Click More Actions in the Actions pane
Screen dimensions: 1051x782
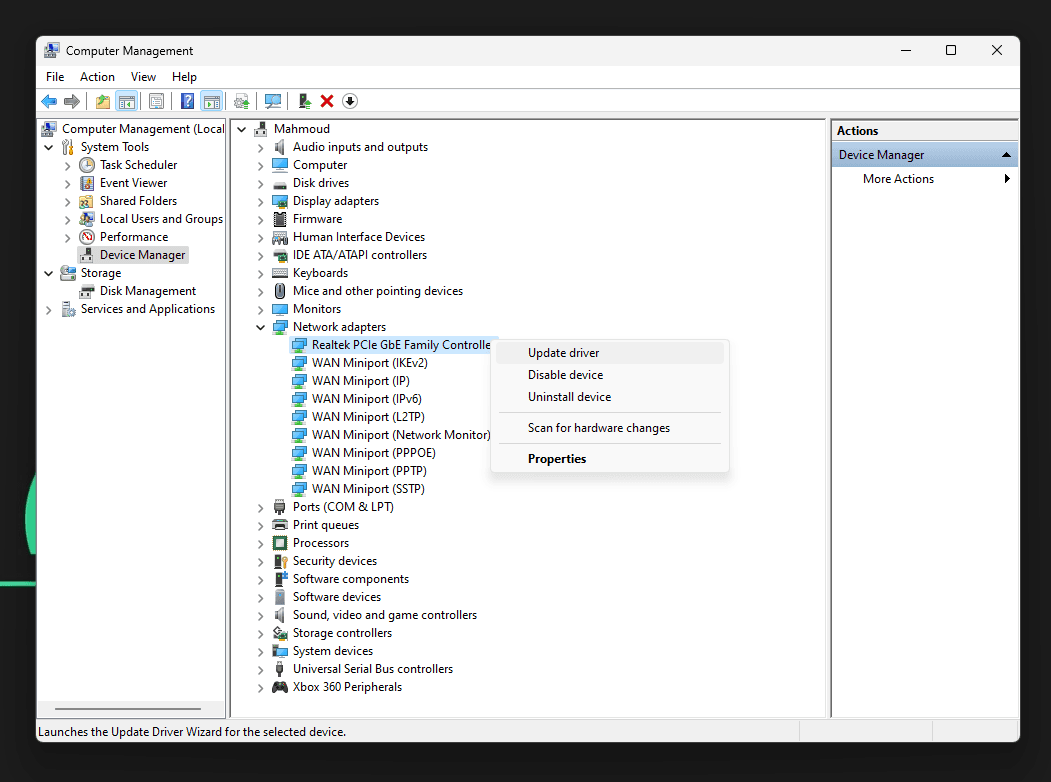[x=898, y=179]
